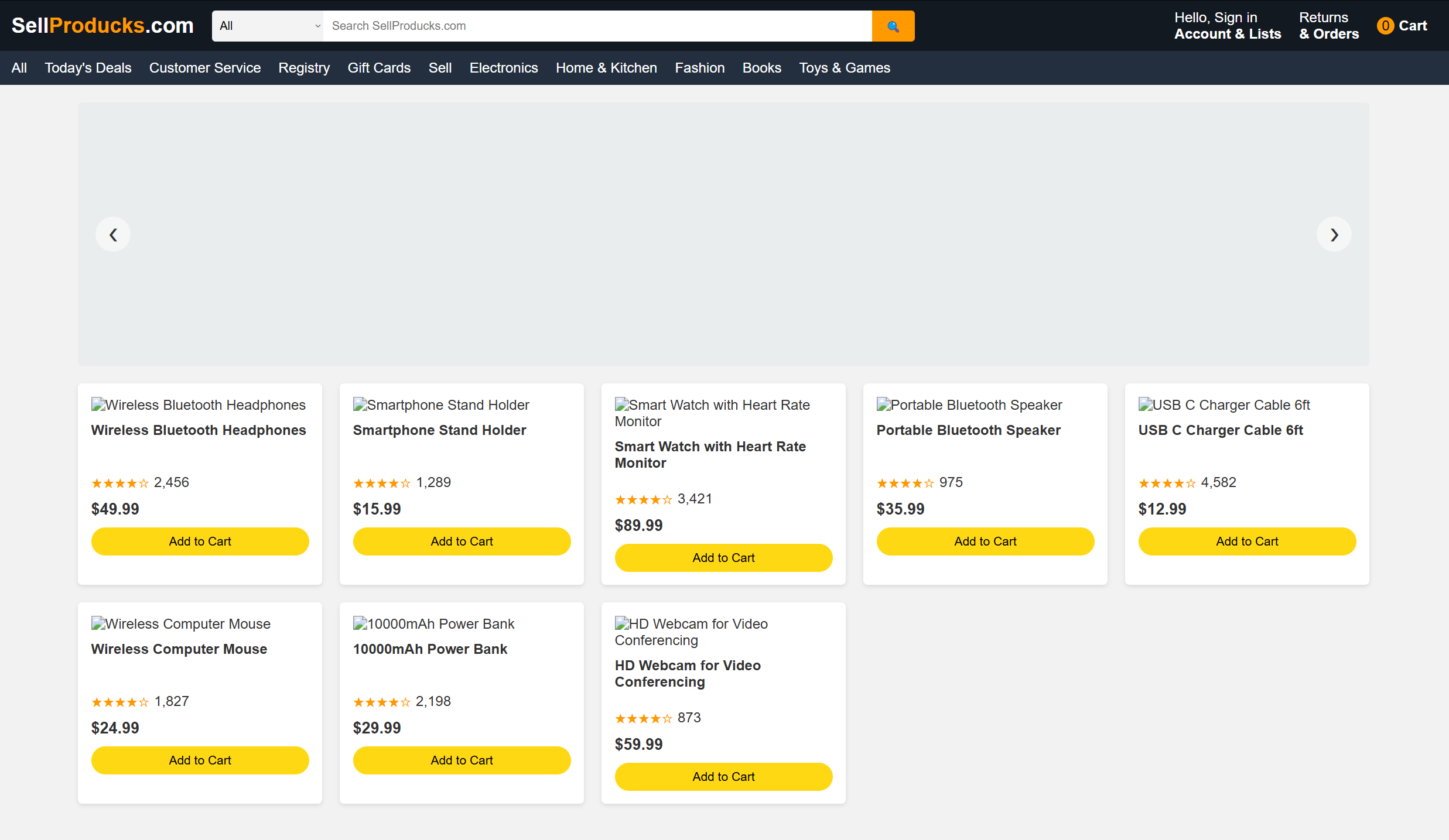
Task: Click the USB C Charger Cable image
Action: coord(1224,405)
